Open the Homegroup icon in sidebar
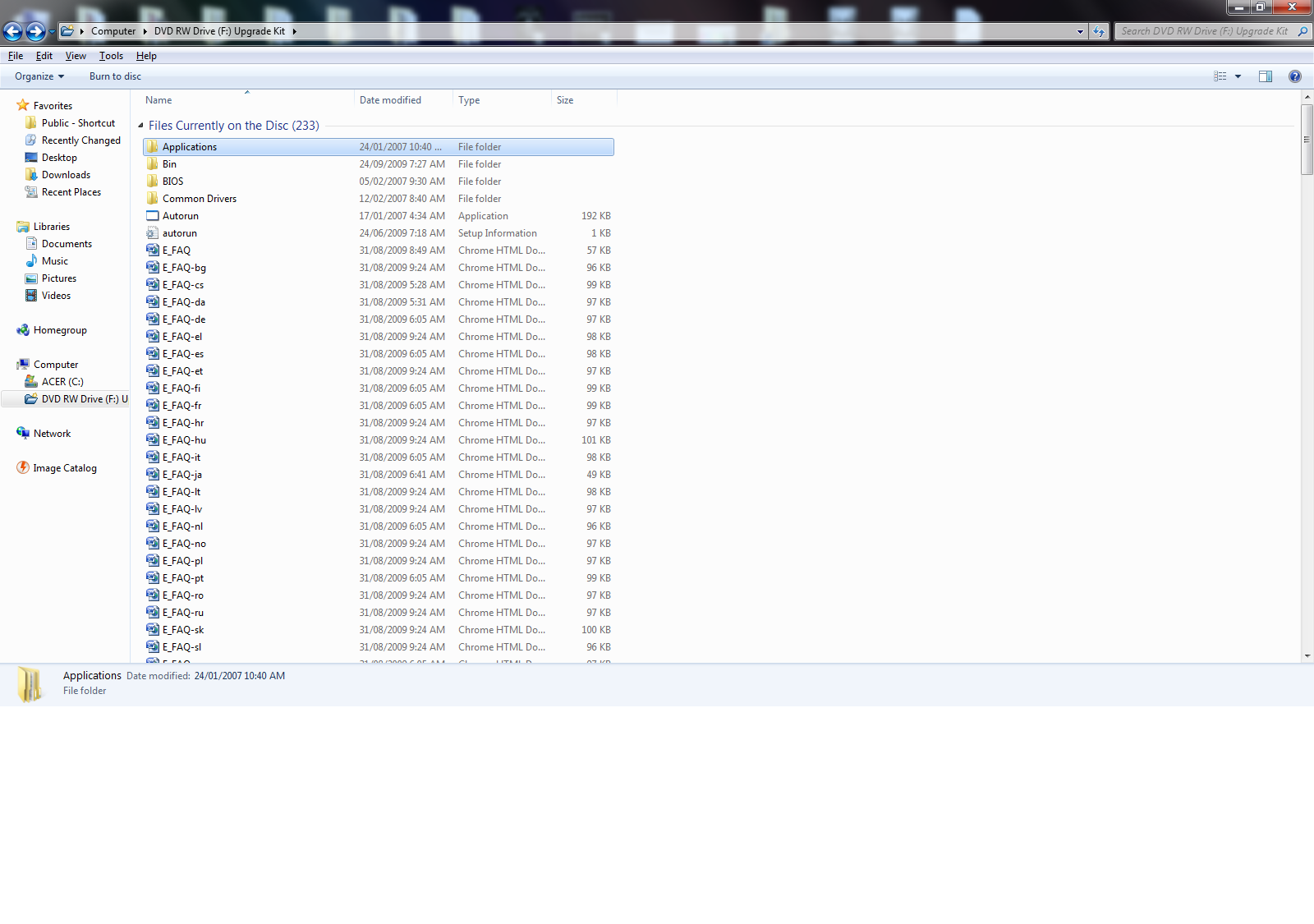 point(23,330)
